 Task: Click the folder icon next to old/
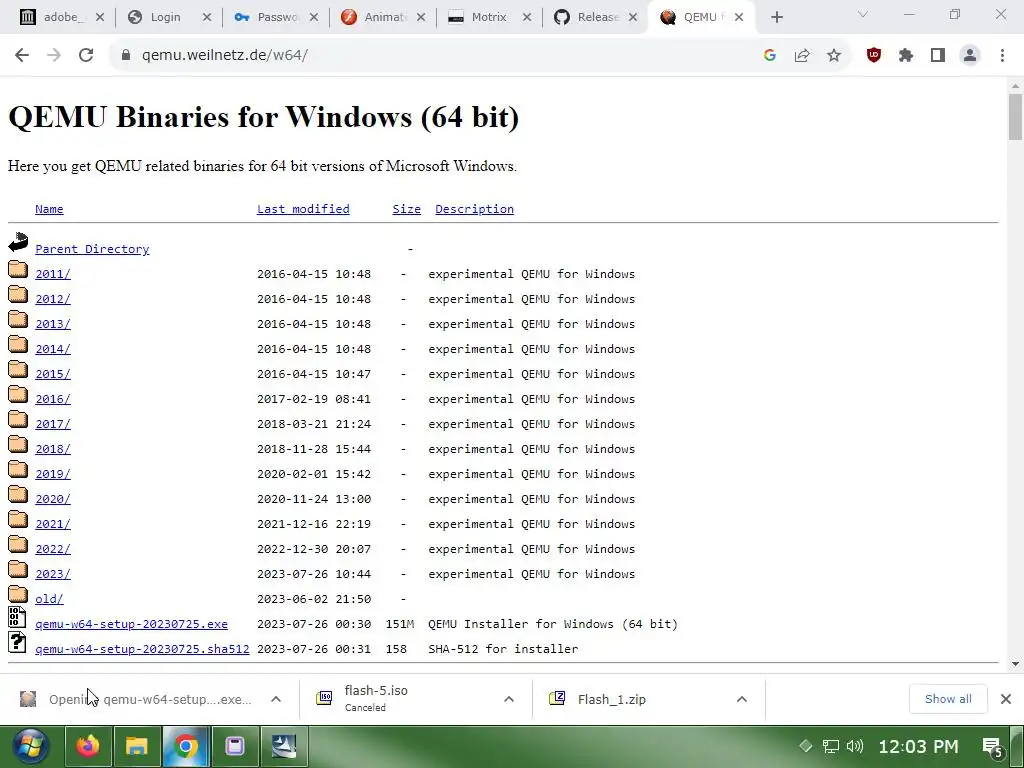coord(18,594)
